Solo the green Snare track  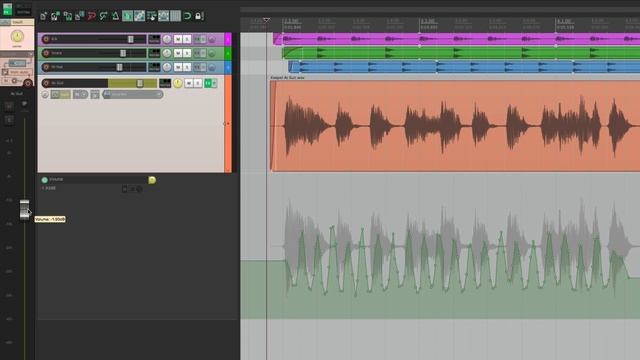coord(187,53)
